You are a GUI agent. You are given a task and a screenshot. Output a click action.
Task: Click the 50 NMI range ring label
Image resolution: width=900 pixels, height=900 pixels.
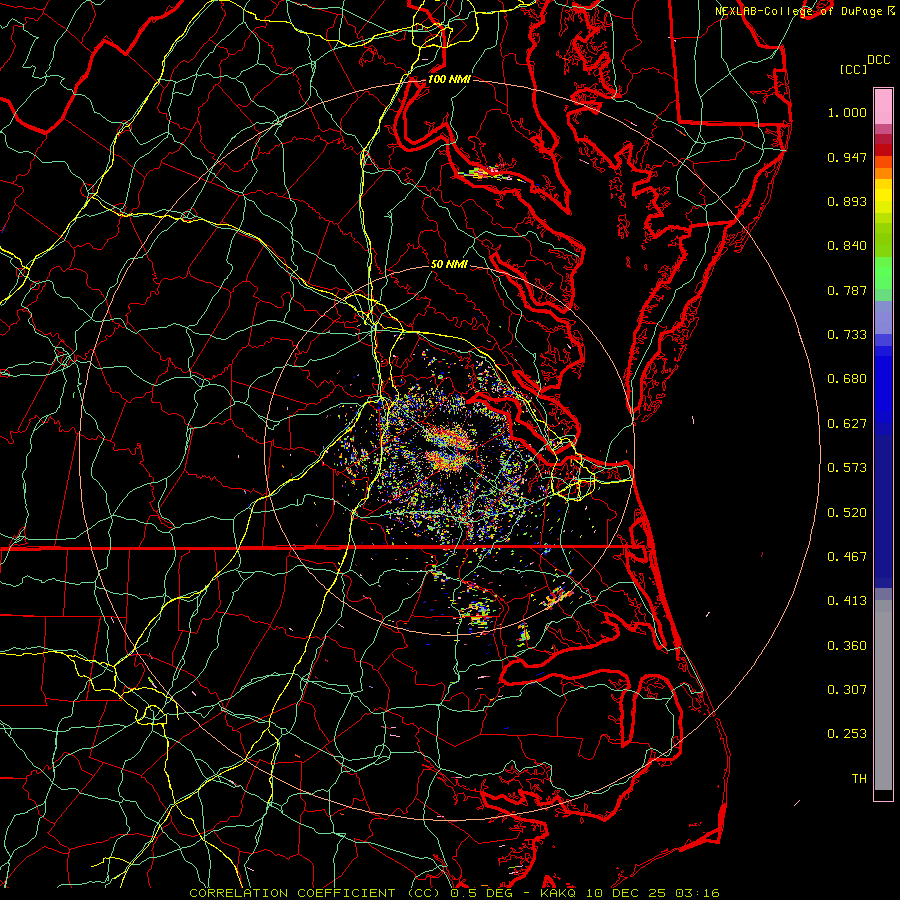(x=449, y=264)
